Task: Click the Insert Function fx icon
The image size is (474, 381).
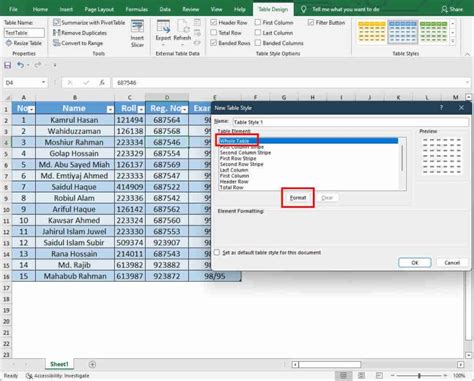Action: [102, 82]
